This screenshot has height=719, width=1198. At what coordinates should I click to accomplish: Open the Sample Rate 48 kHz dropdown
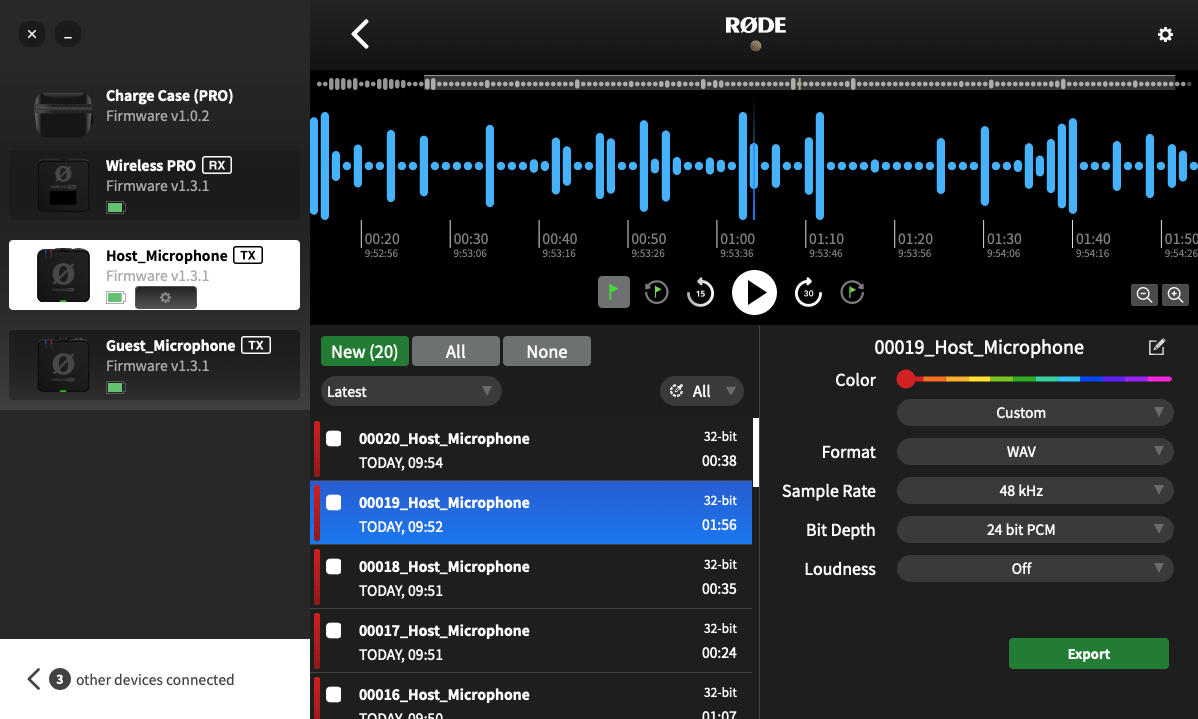(1034, 491)
